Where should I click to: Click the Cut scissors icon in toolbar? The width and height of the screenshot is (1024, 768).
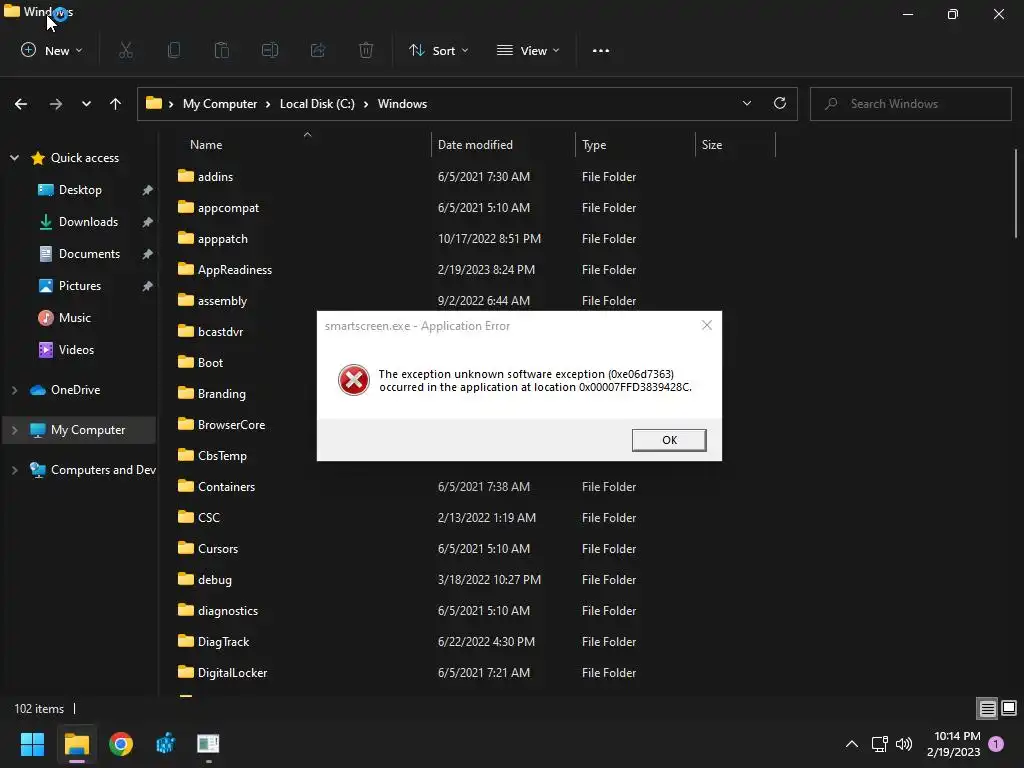pyautogui.click(x=126, y=50)
